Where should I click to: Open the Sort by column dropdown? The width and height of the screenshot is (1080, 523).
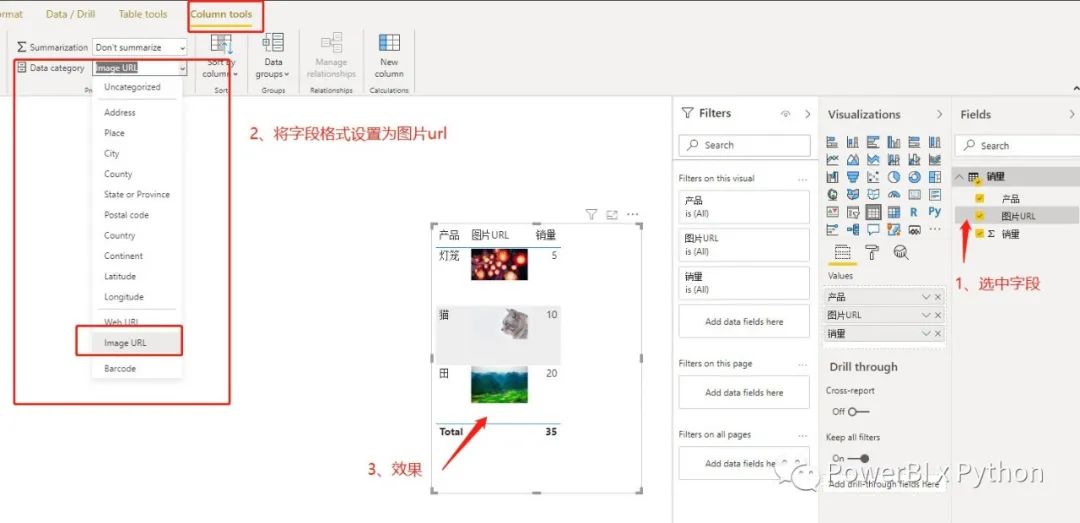[x=220, y=59]
